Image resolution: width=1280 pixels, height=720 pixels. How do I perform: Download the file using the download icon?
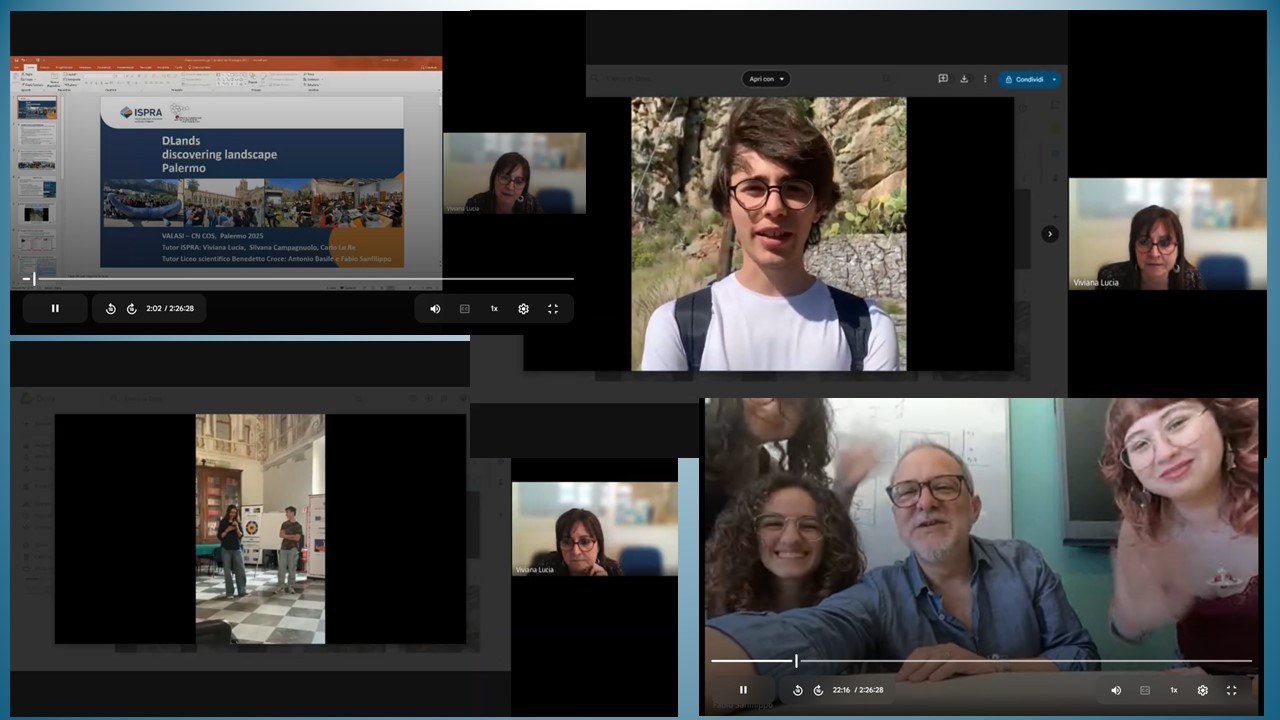pyautogui.click(x=964, y=79)
